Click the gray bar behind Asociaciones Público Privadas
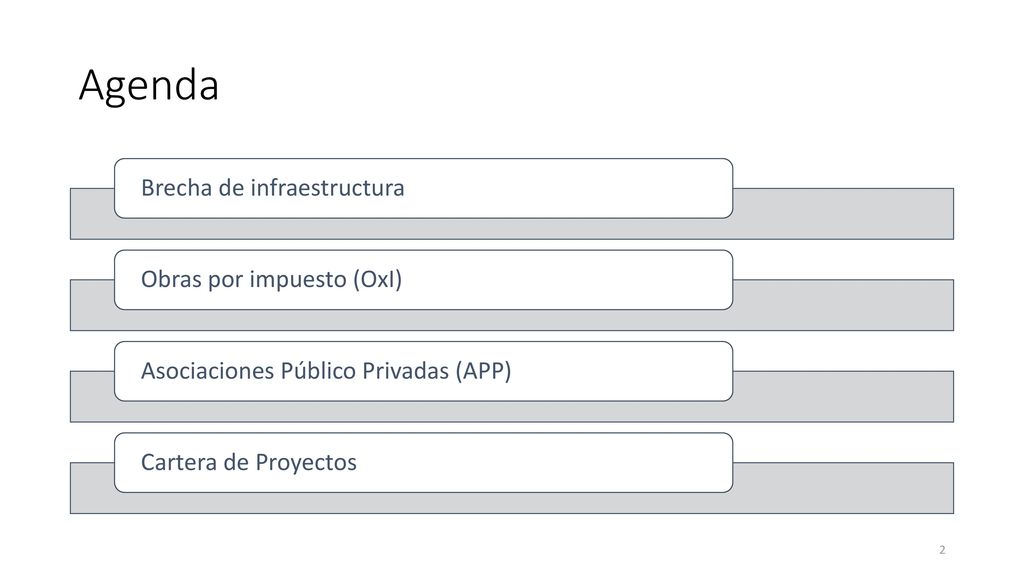The width and height of the screenshot is (1024, 576). coord(842,396)
